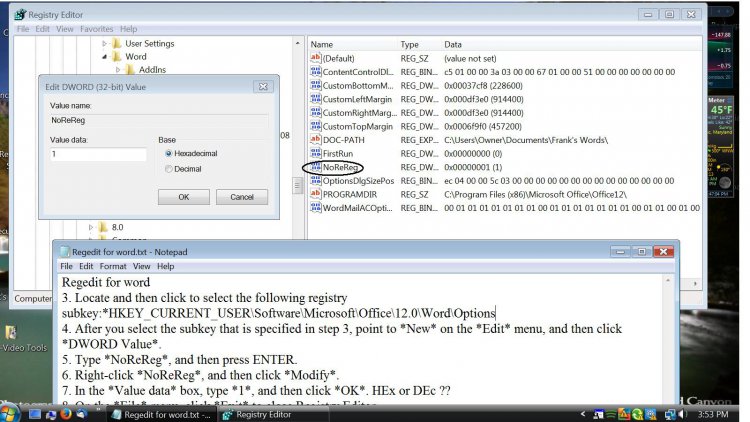Click the FirstRun value icon

coord(315,154)
